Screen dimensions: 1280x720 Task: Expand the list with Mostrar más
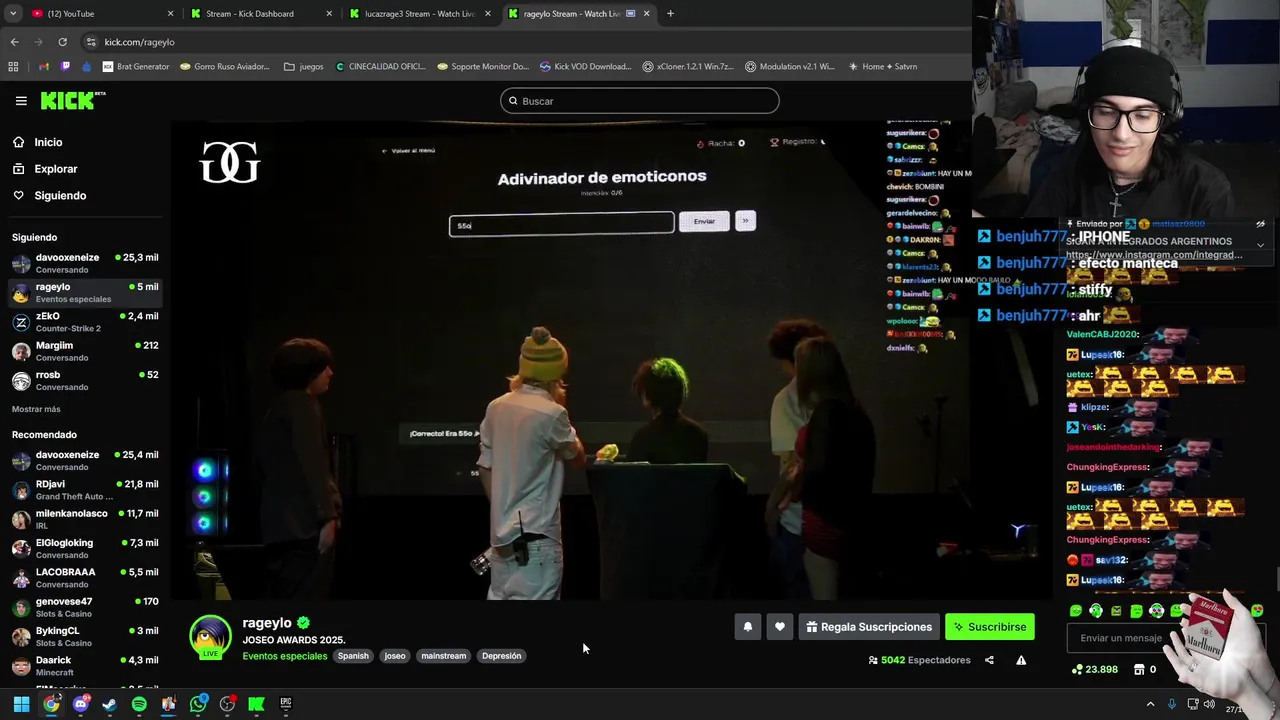click(x=36, y=409)
